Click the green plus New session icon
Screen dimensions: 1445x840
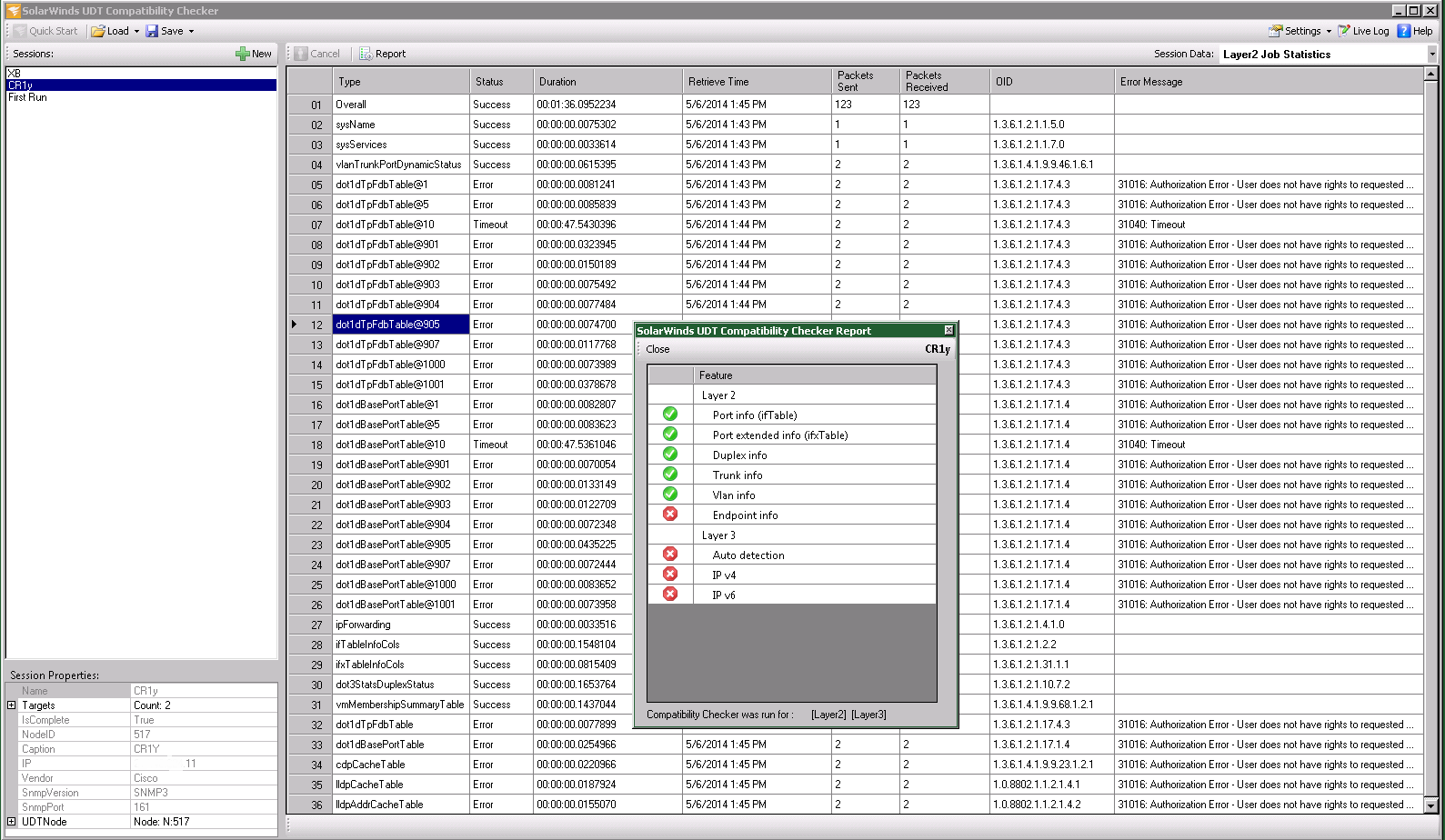tap(243, 54)
